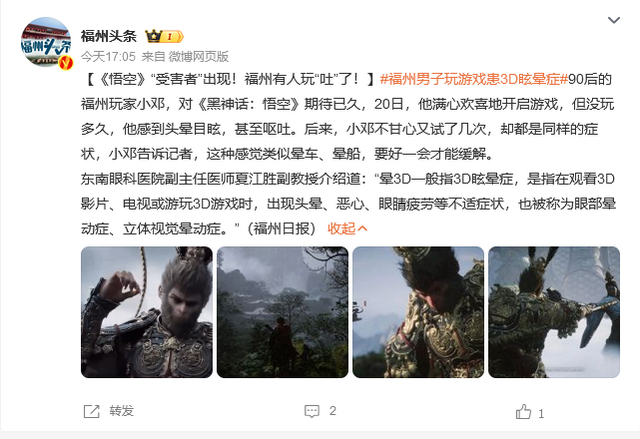Like the post with thumbs-up icon
The image size is (640, 439).
[523, 412]
